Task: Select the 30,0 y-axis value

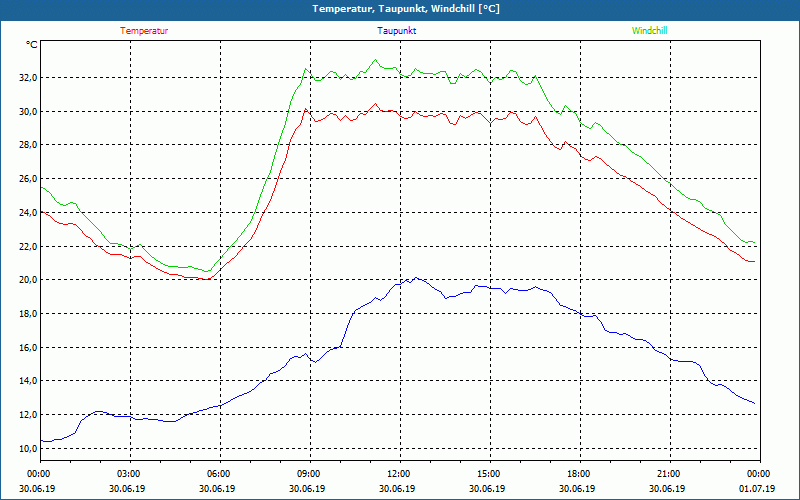Action: (x=29, y=111)
